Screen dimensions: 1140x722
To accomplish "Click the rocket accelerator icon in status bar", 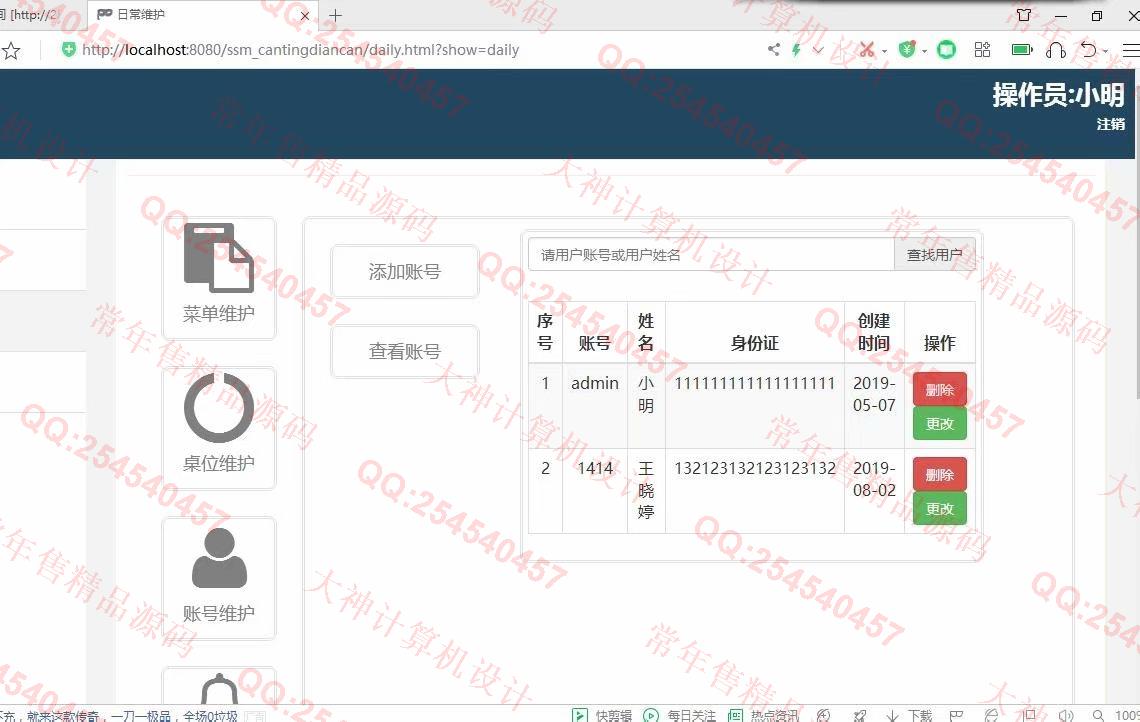I will 859,715.
